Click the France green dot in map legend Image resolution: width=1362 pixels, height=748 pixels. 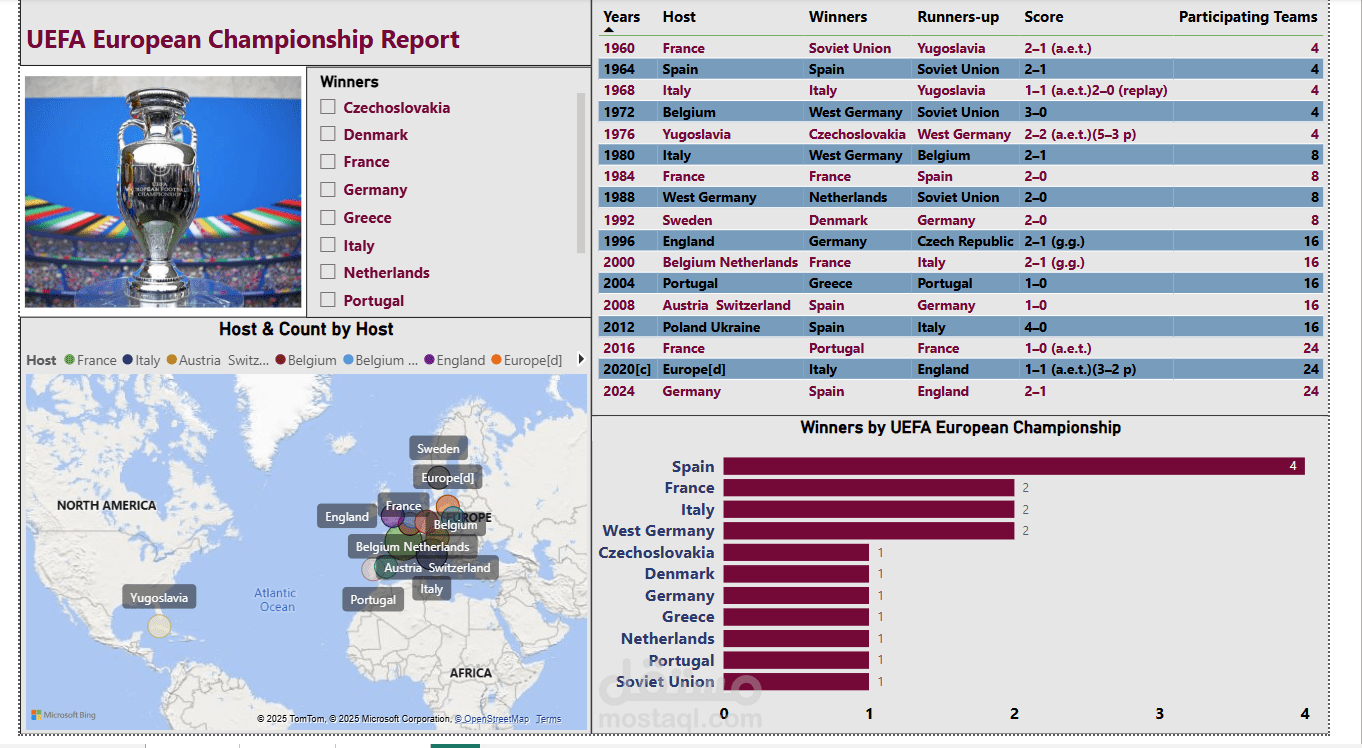click(69, 360)
